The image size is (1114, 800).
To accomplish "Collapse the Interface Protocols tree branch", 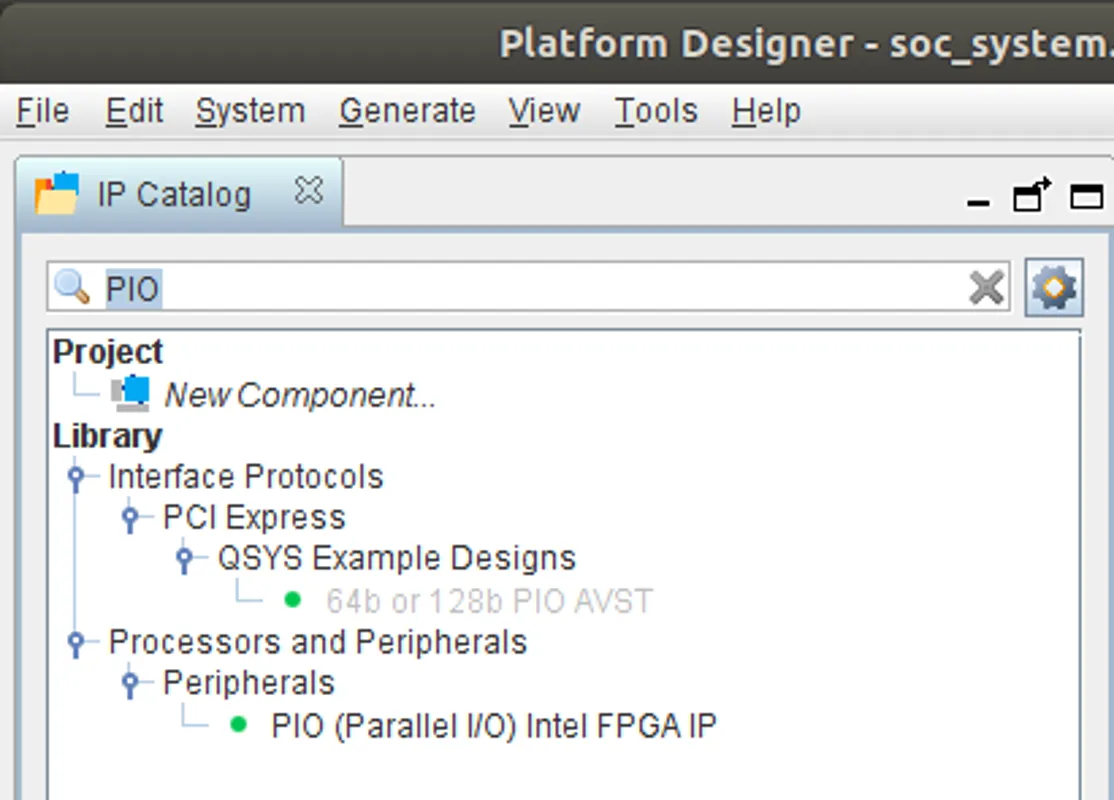I will coord(78,477).
